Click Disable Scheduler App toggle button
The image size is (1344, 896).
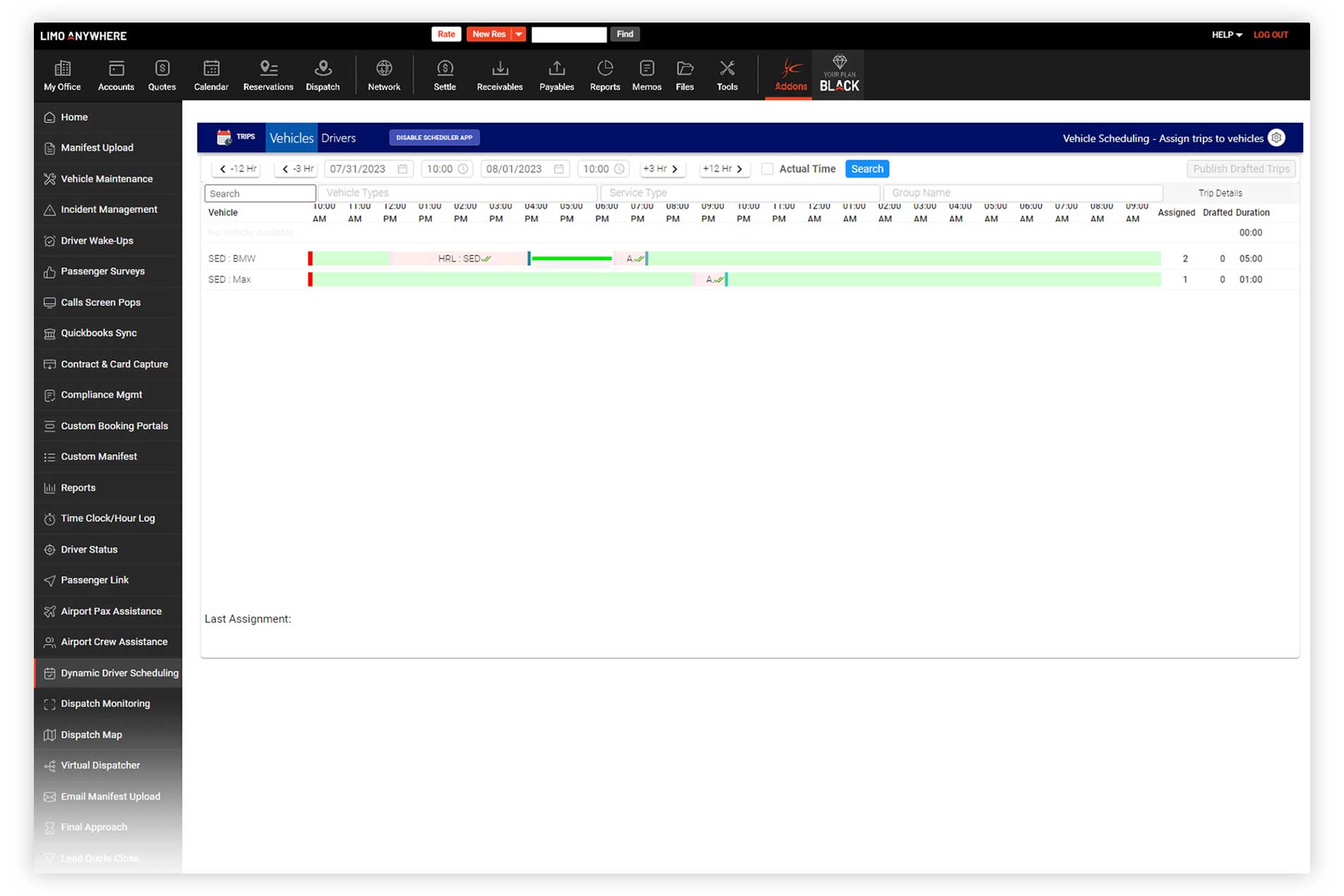434,138
